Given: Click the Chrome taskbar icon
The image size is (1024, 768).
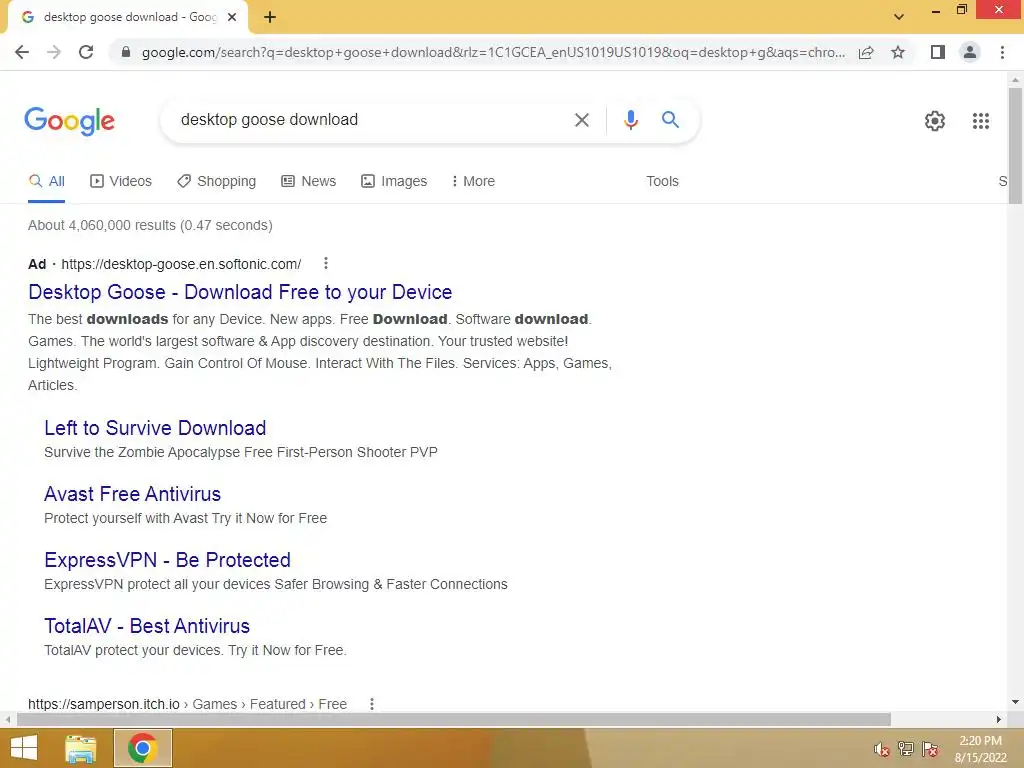Looking at the screenshot, I should tap(142, 748).
